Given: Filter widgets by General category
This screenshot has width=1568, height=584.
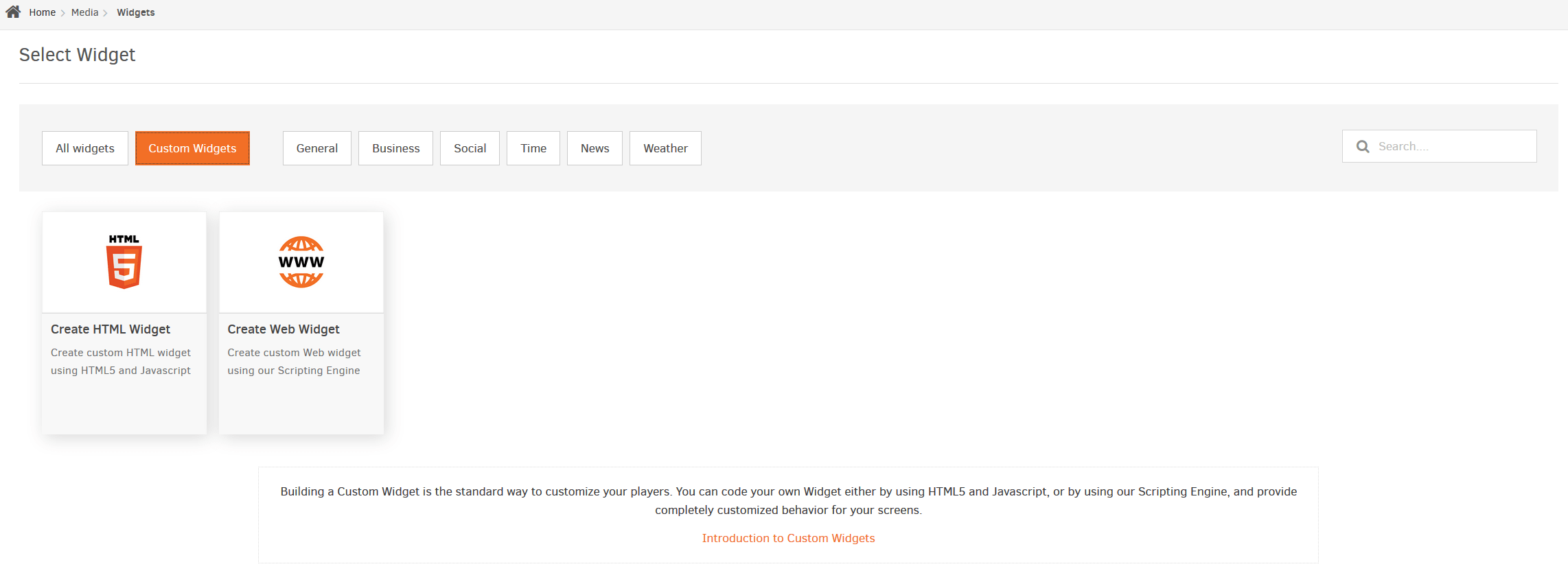Looking at the screenshot, I should [316, 148].
